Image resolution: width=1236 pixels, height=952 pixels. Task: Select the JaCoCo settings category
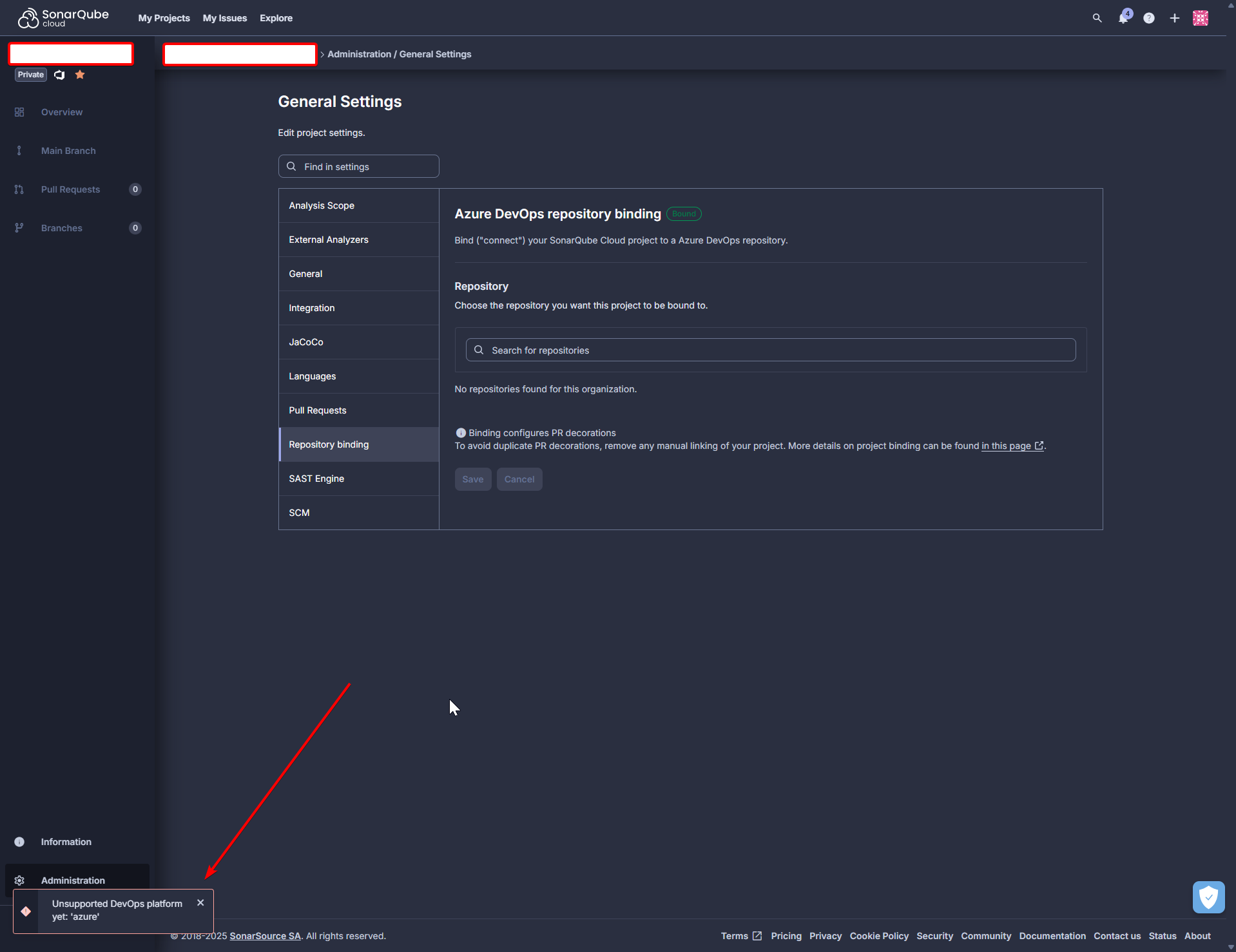click(x=359, y=342)
